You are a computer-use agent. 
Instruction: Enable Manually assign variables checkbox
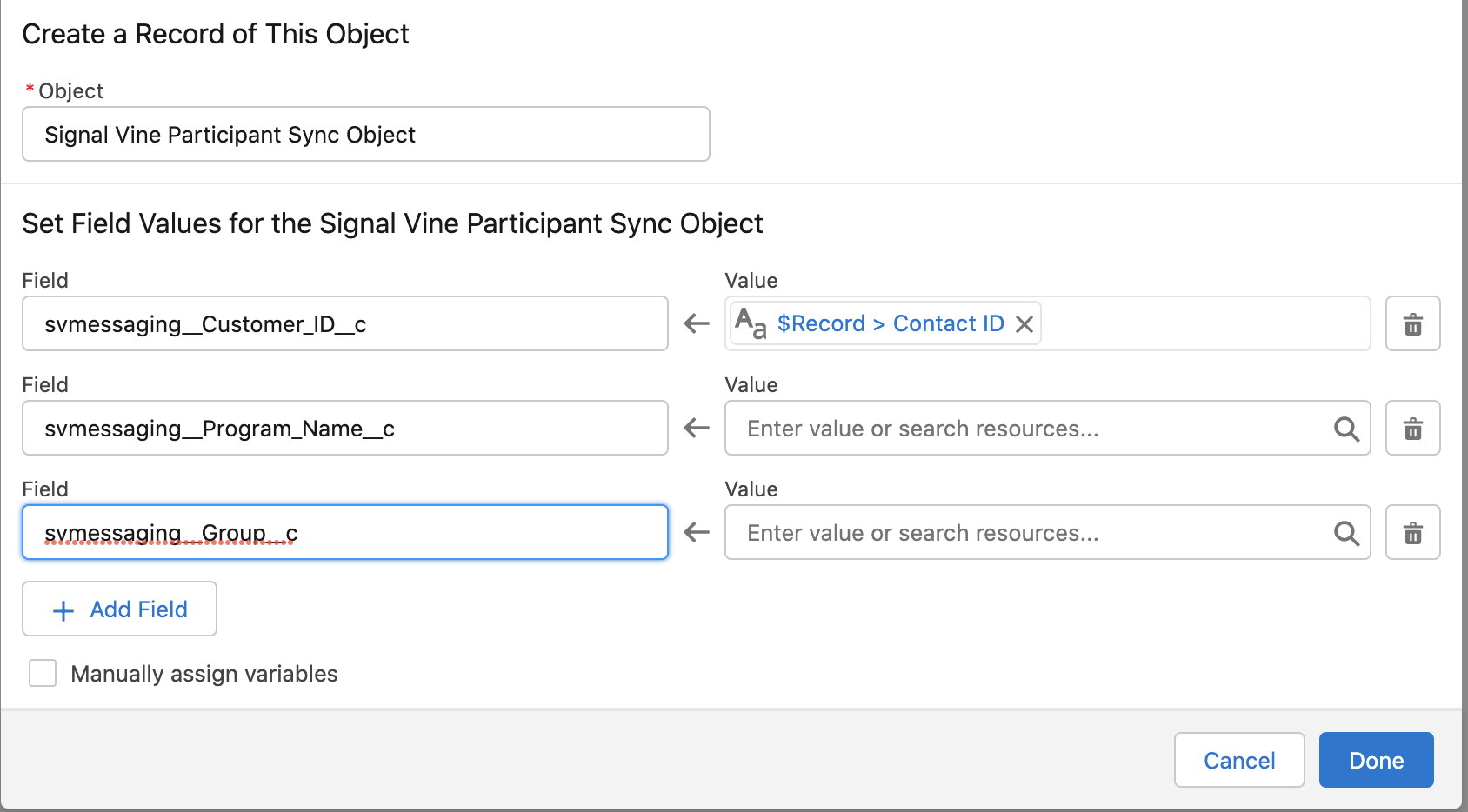pyautogui.click(x=43, y=673)
